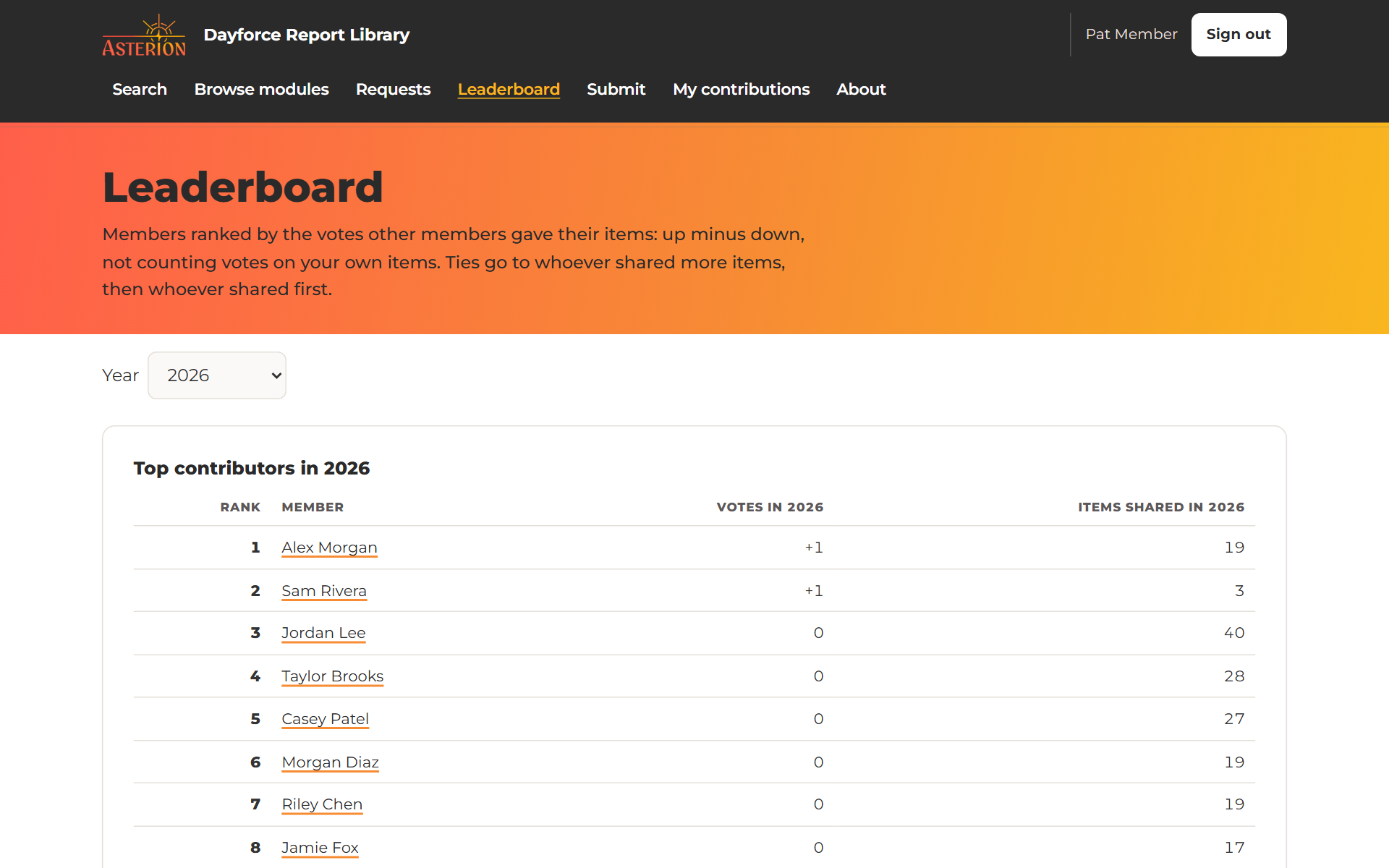Expand the Year dropdown showing 2026
1389x868 pixels.
[217, 375]
